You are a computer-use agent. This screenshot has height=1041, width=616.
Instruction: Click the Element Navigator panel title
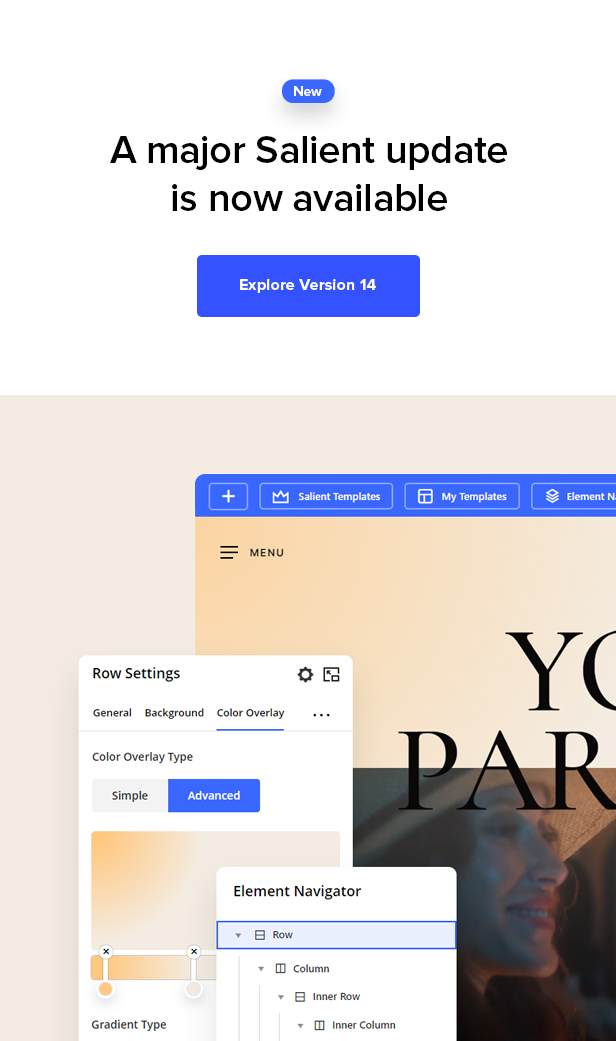pos(297,891)
